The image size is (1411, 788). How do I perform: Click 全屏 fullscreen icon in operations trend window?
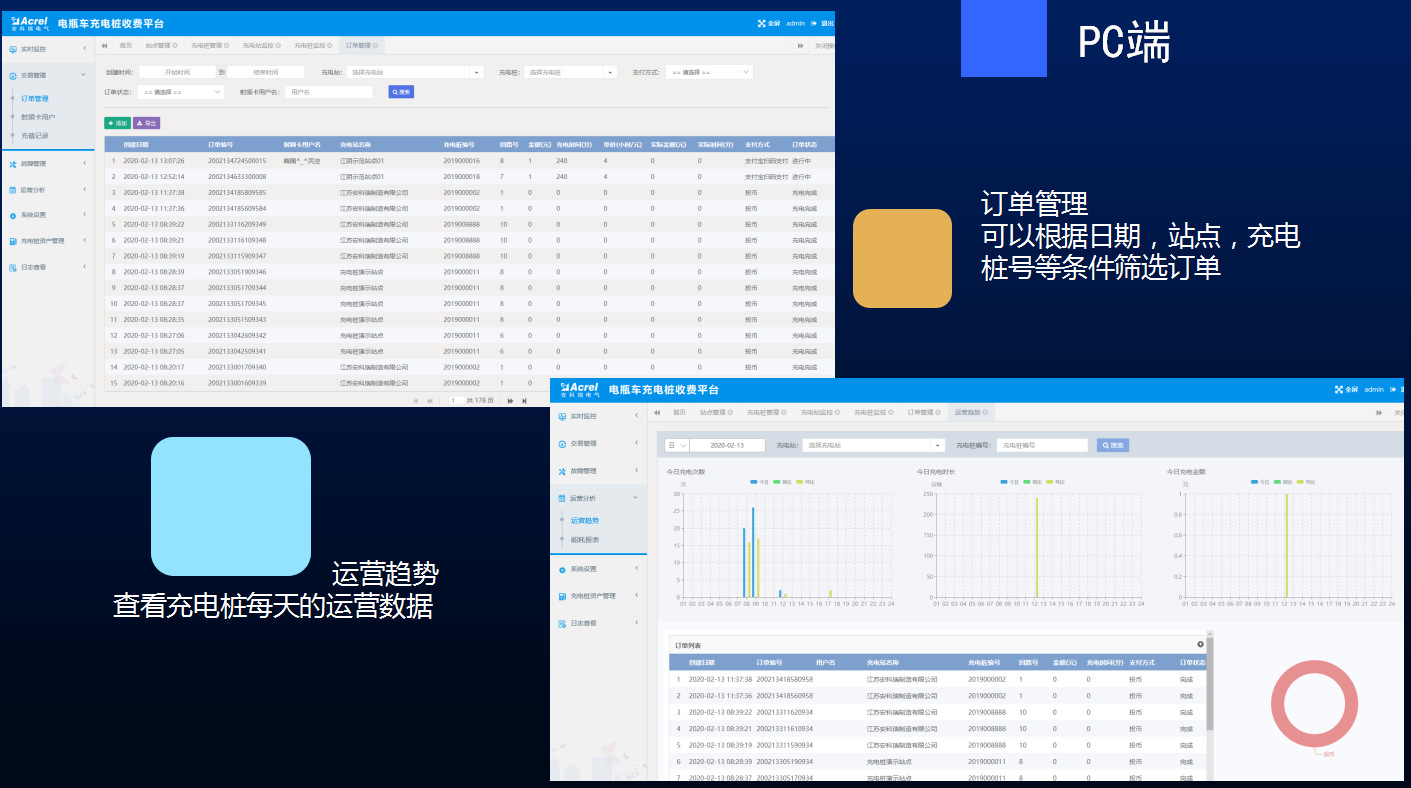(x=1338, y=389)
